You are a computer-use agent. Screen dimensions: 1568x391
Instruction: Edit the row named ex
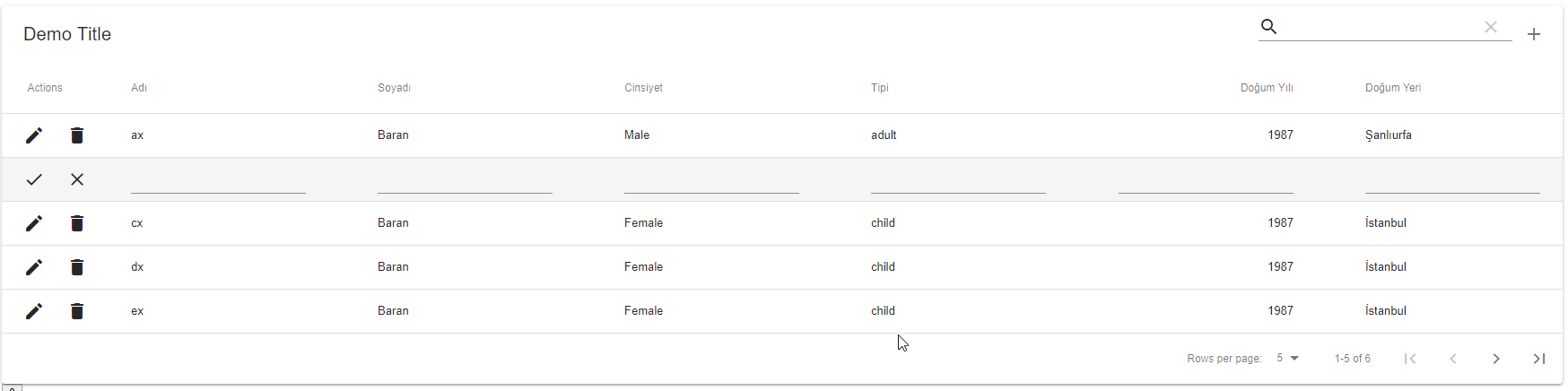34,311
